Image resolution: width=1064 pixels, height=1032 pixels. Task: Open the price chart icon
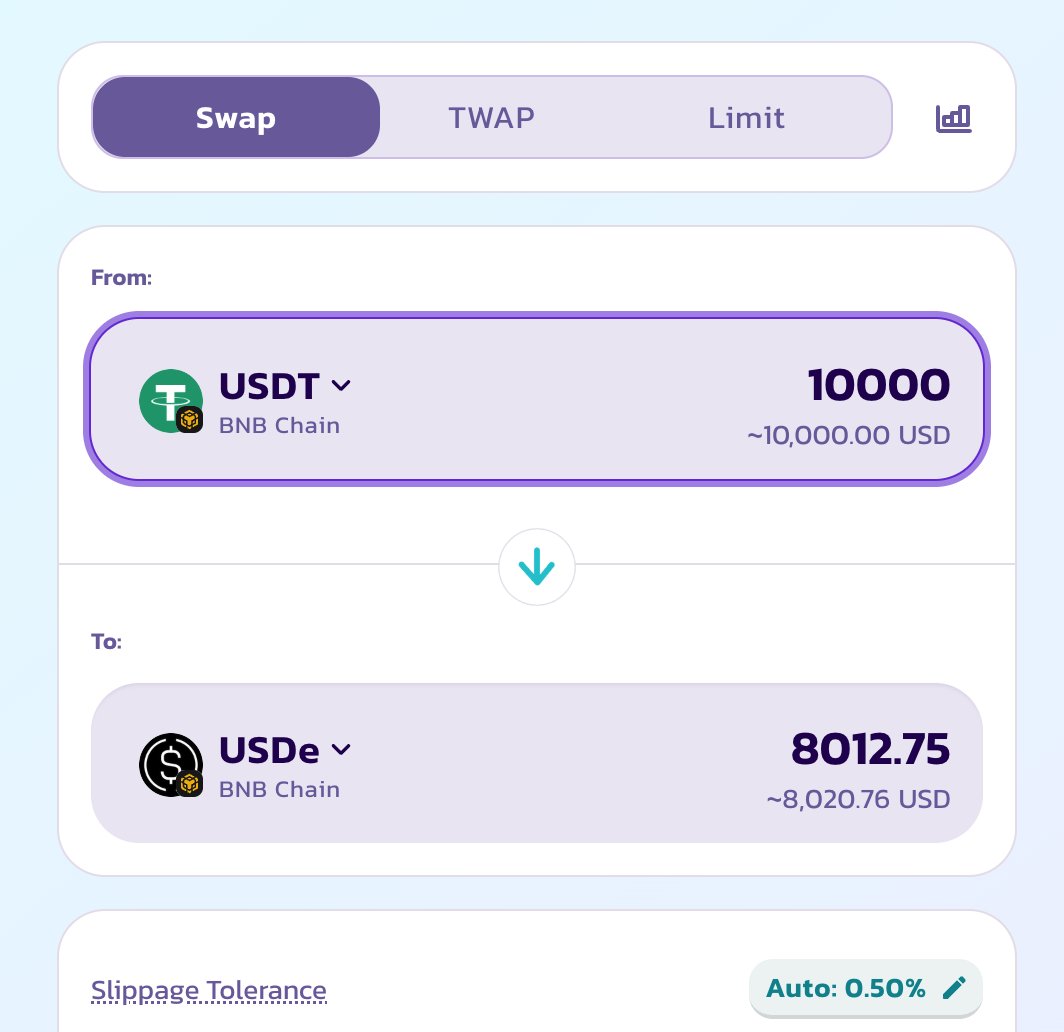(953, 119)
